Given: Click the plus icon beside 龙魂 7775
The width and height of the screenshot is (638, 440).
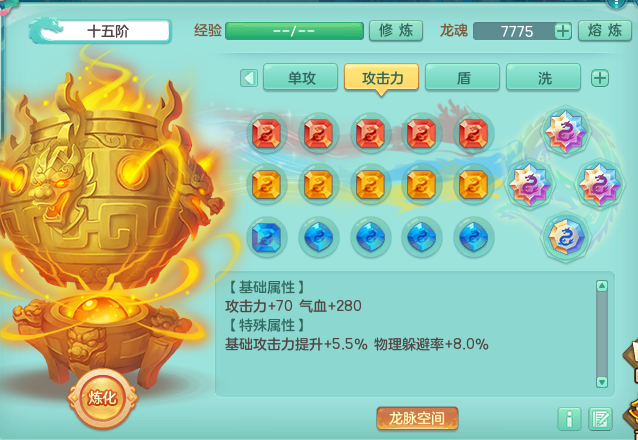Looking at the screenshot, I should [563, 31].
